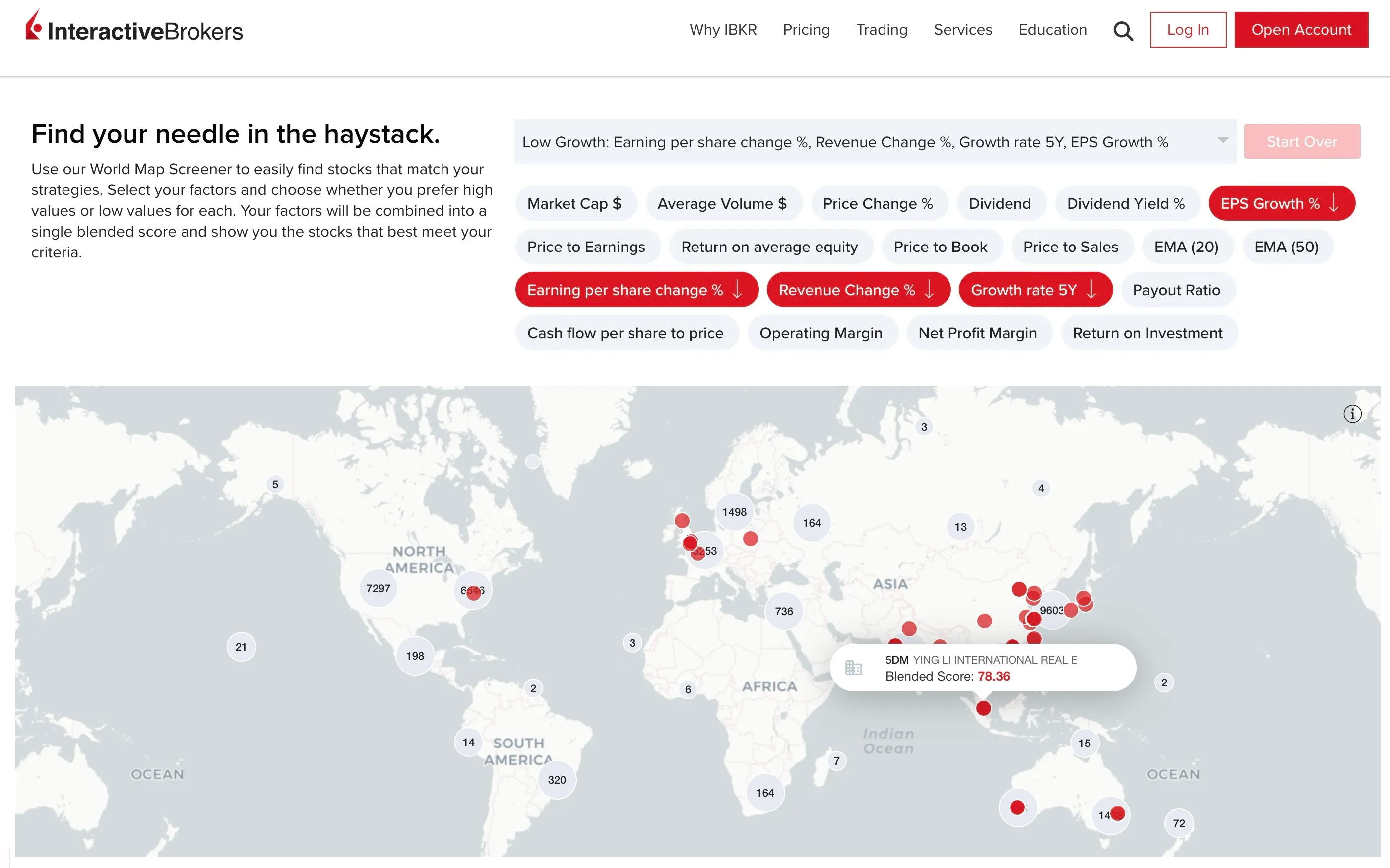The image size is (1390, 868).
Task: Toggle the Price to Sales factor
Action: [1072, 247]
